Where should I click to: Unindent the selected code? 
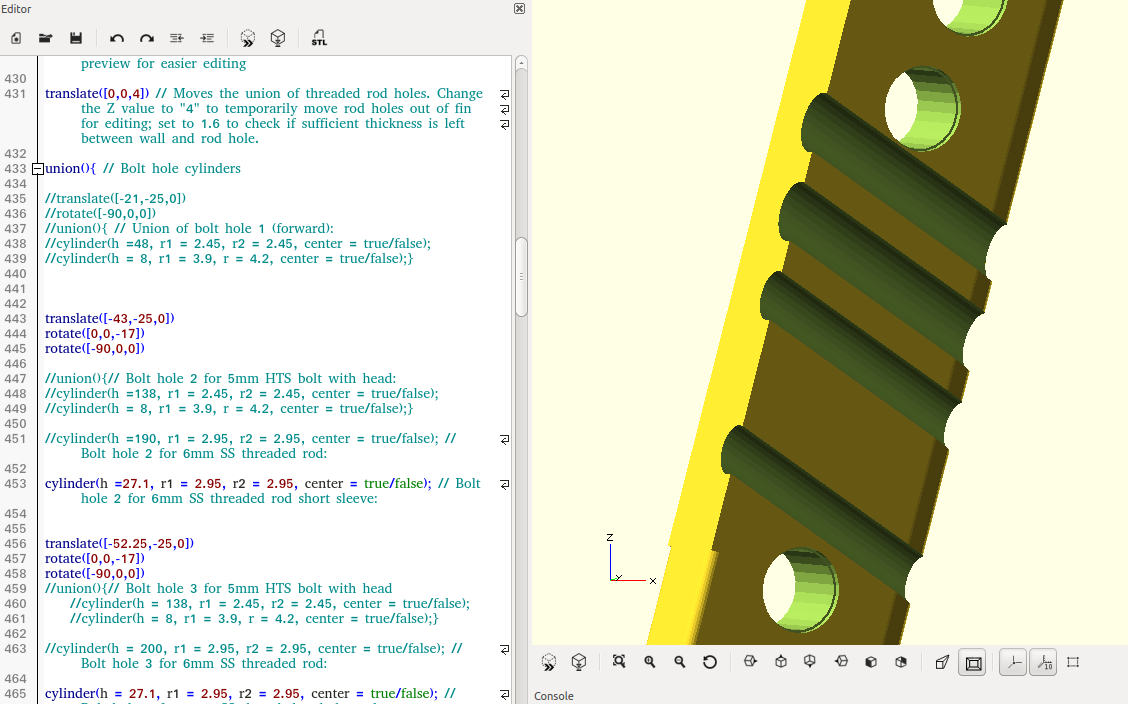point(176,38)
